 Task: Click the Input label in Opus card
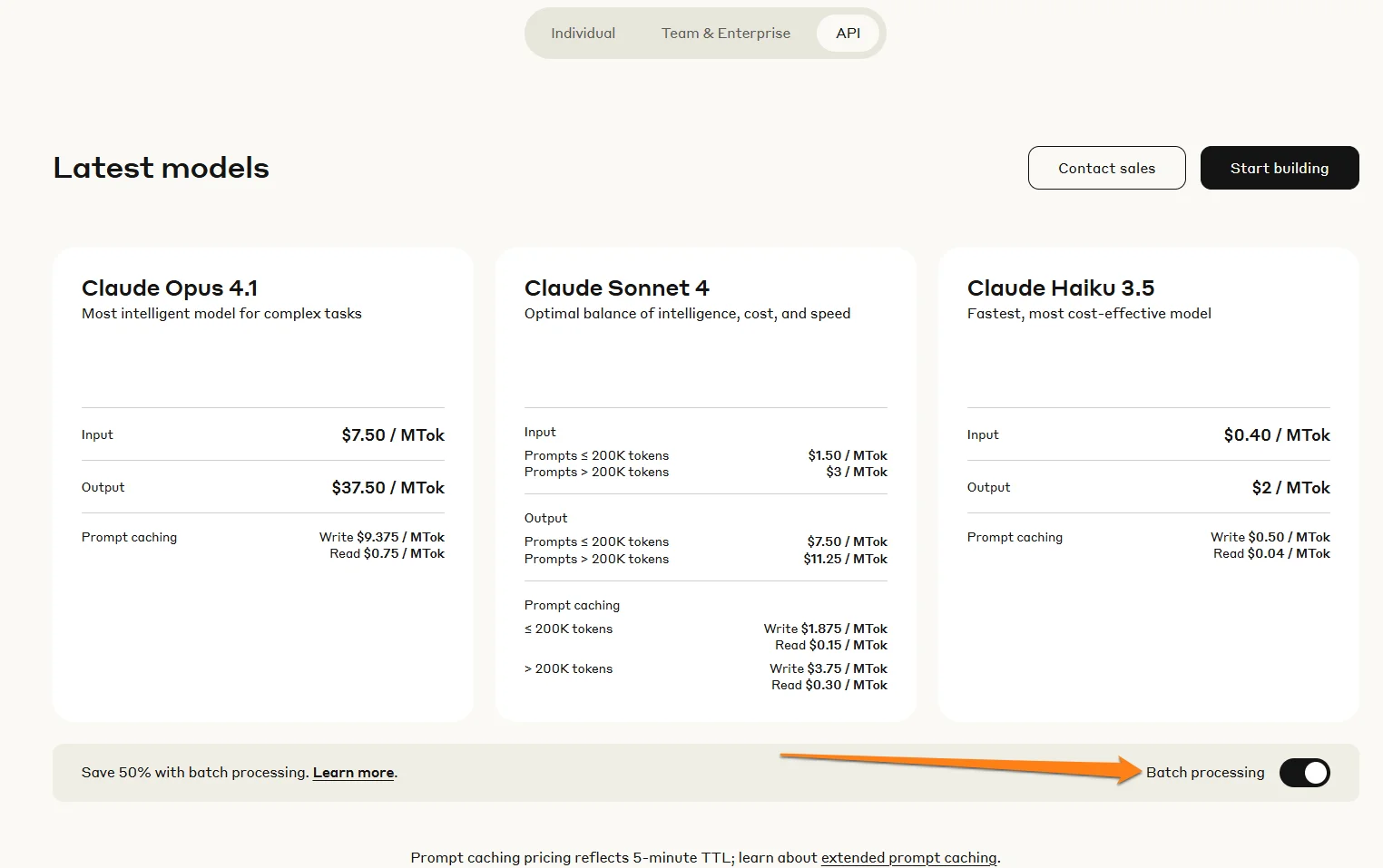[x=97, y=434]
